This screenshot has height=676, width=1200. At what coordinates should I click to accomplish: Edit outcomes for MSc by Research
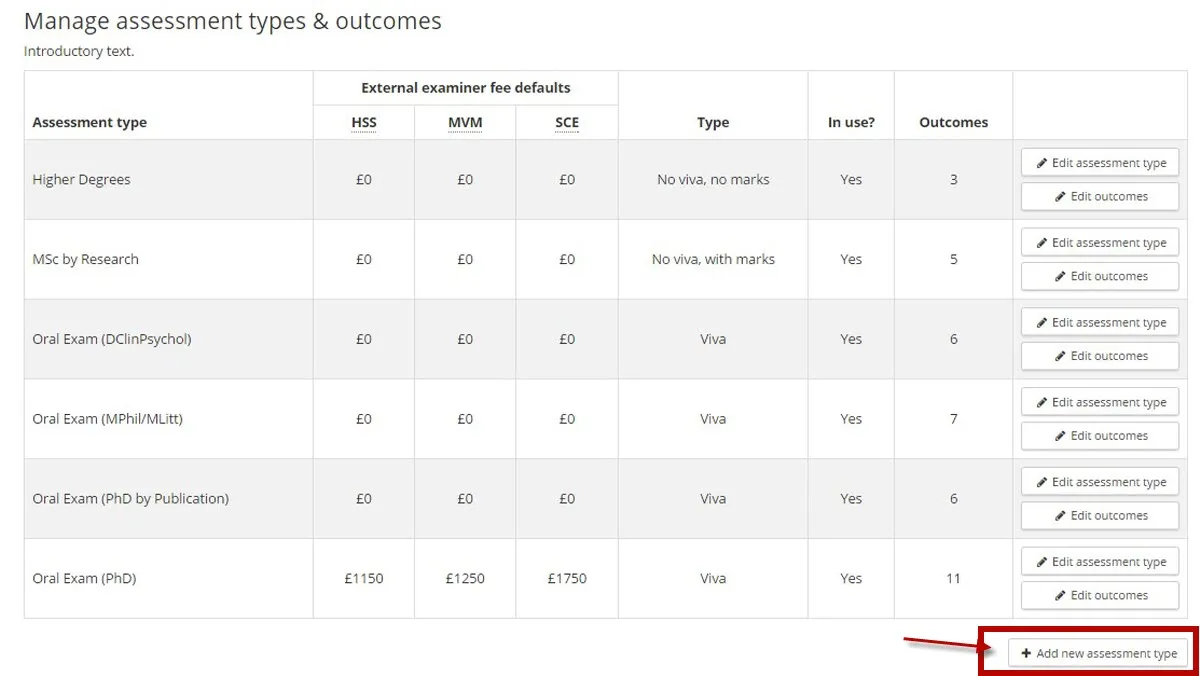coord(1100,276)
